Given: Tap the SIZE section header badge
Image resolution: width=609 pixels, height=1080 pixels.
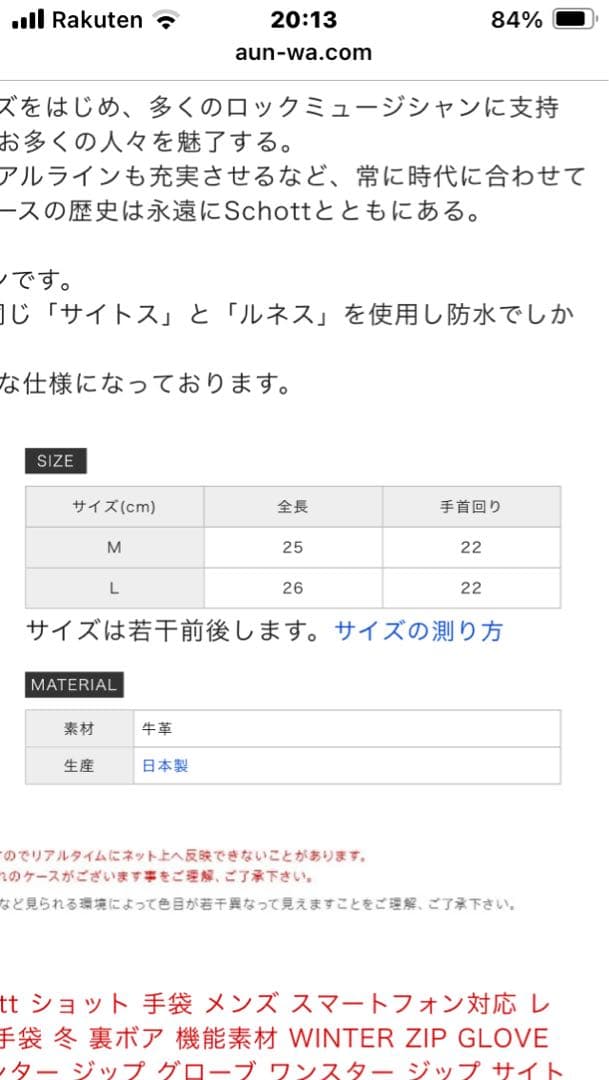Looking at the screenshot, I should pyautogui.click(x=55, y=460).
